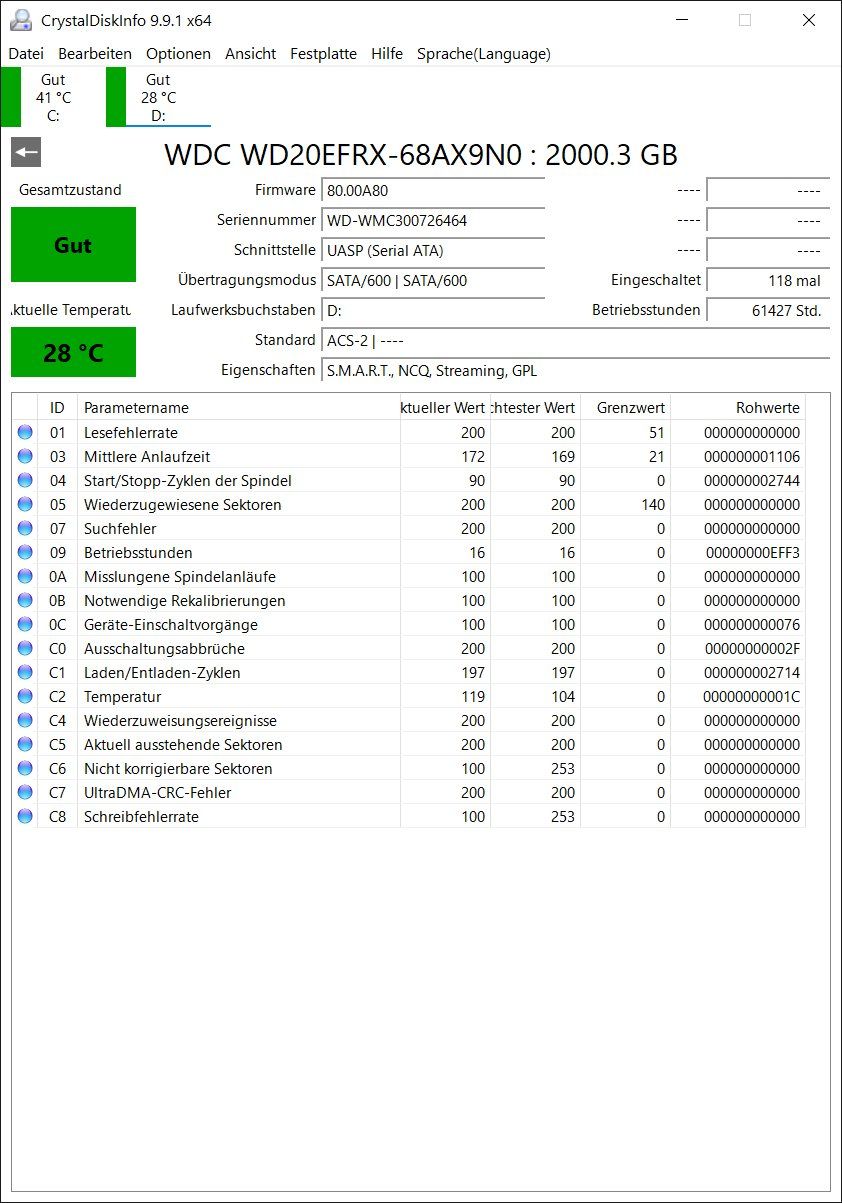Click the green Gut health status button

(x=73, y=245)
